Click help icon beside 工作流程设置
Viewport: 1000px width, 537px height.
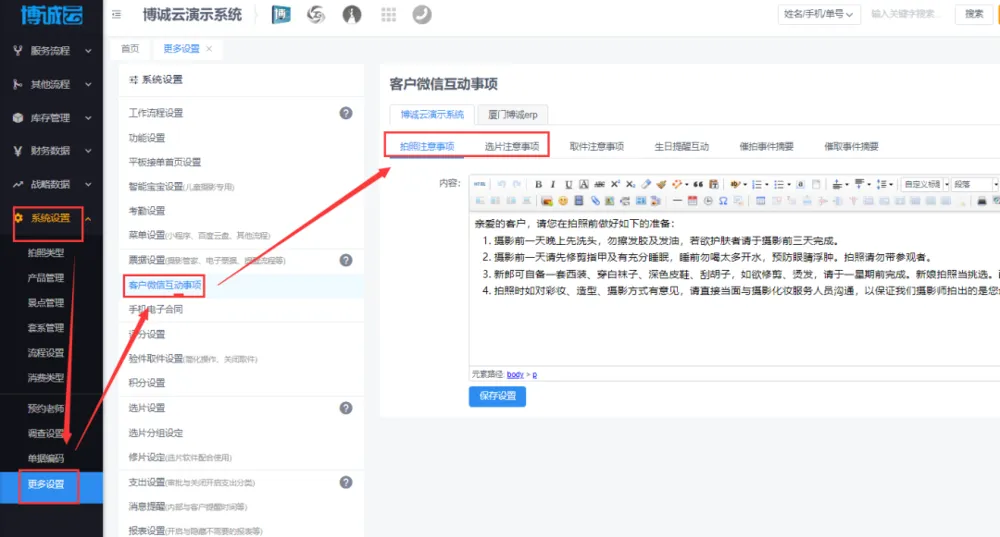pos(346,113)
